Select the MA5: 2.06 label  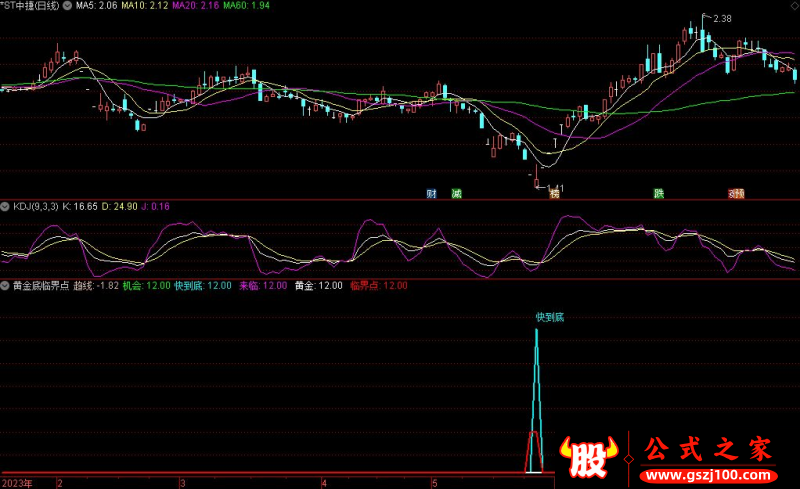[96, 6]
